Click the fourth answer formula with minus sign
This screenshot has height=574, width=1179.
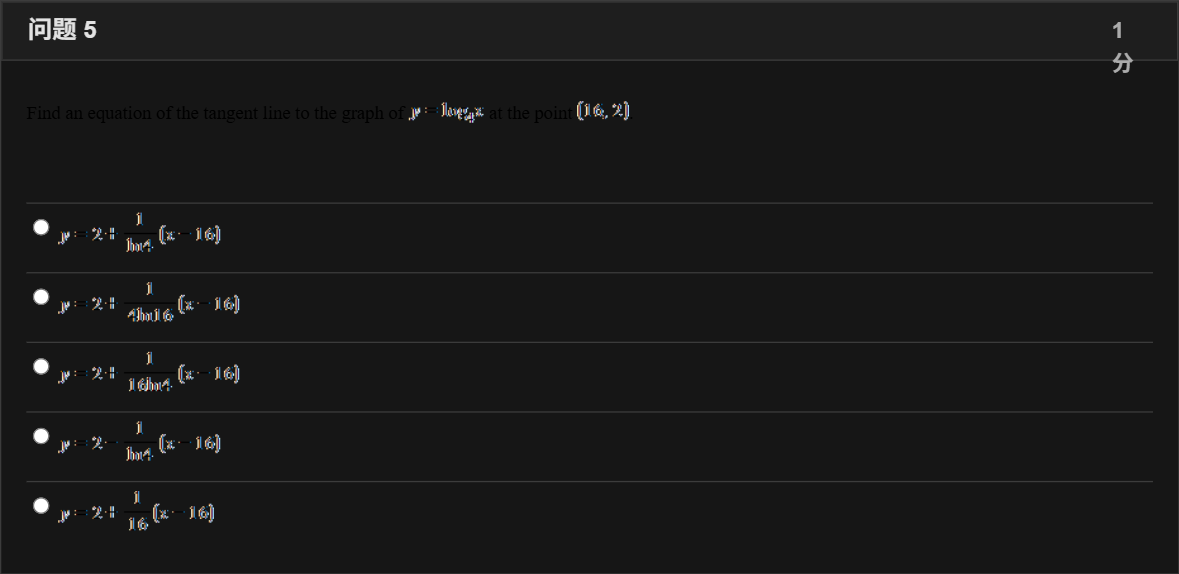[140, 442]
